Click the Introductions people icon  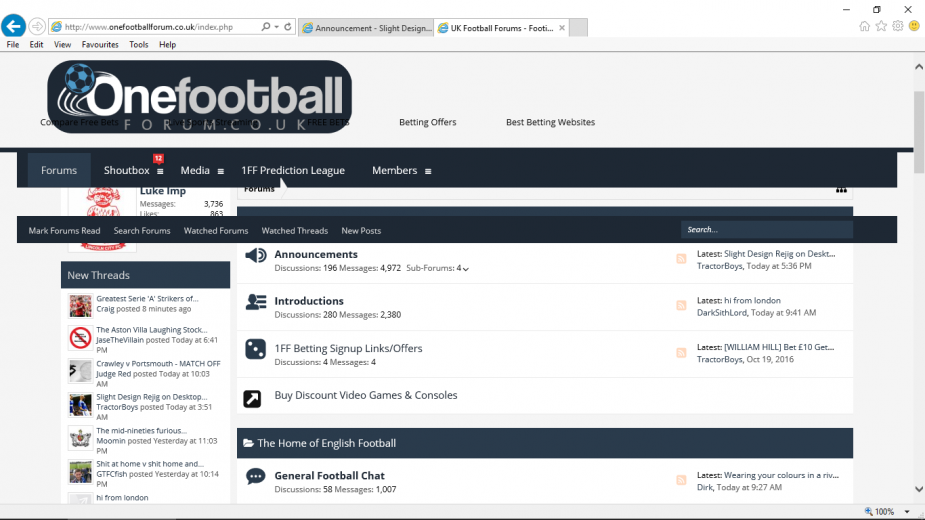coord(255,302)
